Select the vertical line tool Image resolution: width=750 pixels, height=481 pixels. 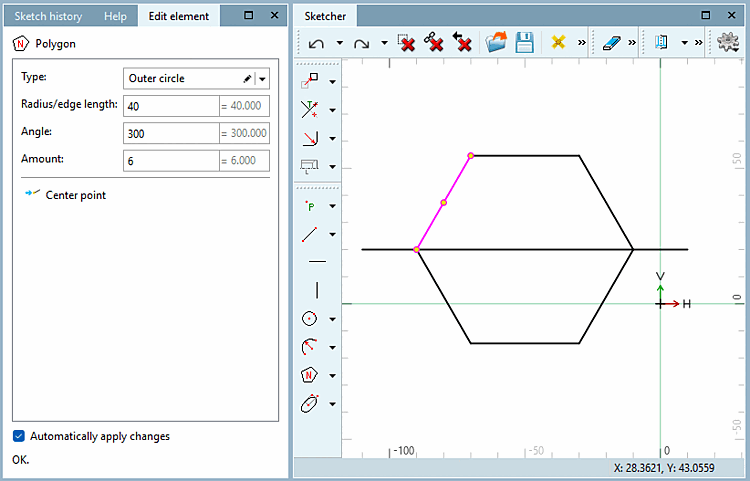coord(317,290)
